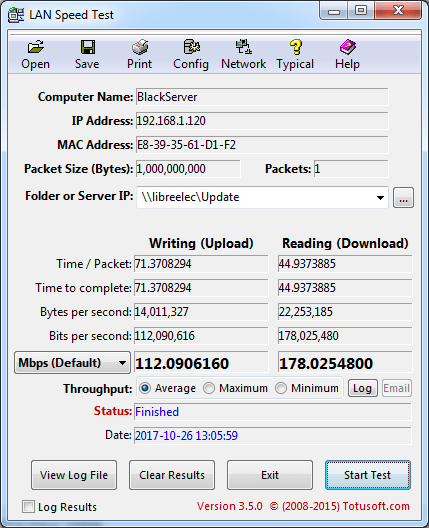This screenshot has width=429, height=528.
Task: Click the Computer Name field BlackServer
Action: click(262, 97)
